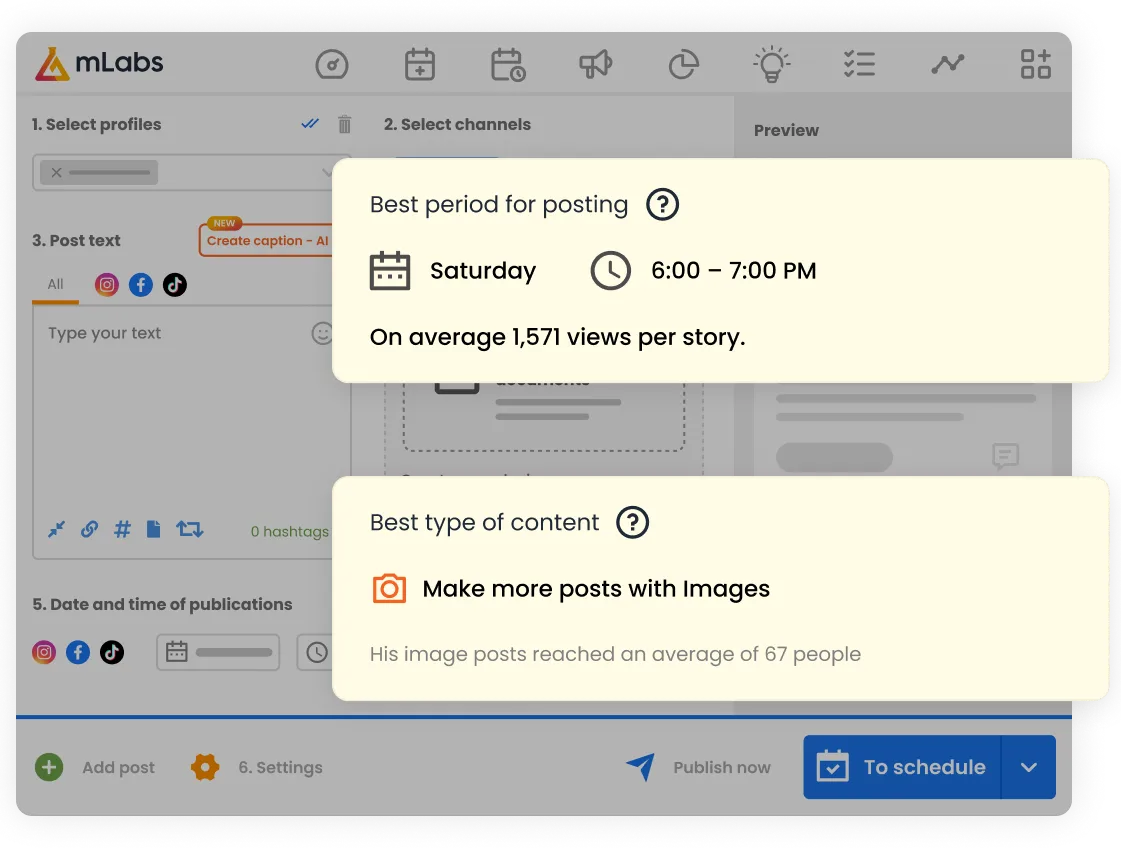1121x848 pixels.
Task: Open help for Best period for posting
Action: [x=662, y=205]
